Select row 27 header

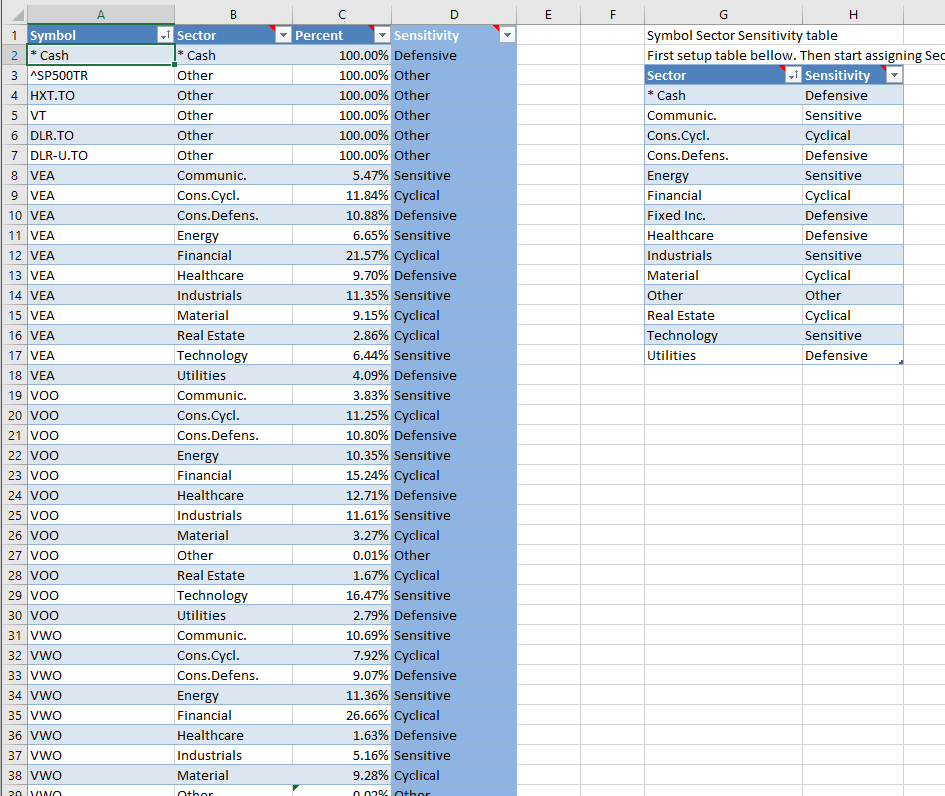tap(14, 555)
